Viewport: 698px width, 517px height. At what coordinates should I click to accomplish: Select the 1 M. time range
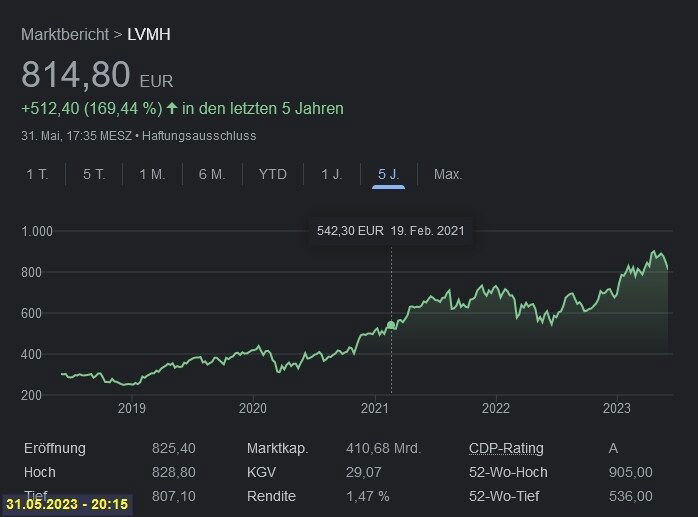pyautogui.click(x=152, y=174)
